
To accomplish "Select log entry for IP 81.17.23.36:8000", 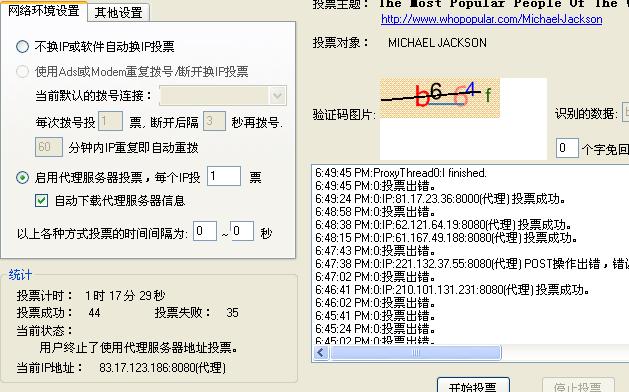I will click(x=440, y=199).
